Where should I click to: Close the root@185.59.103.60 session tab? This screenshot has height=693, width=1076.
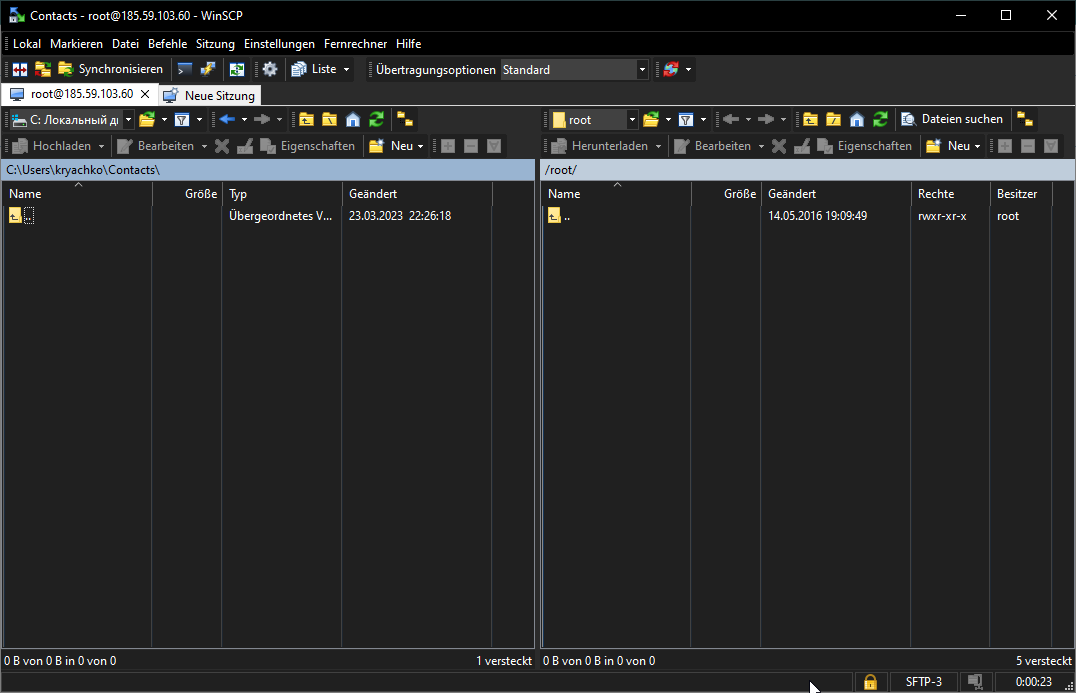click(145, 94)
